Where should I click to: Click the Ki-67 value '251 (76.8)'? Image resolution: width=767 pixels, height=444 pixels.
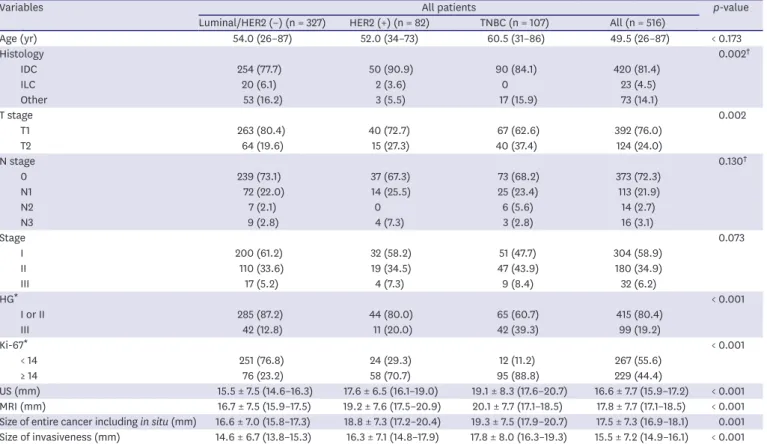[261, 360]
